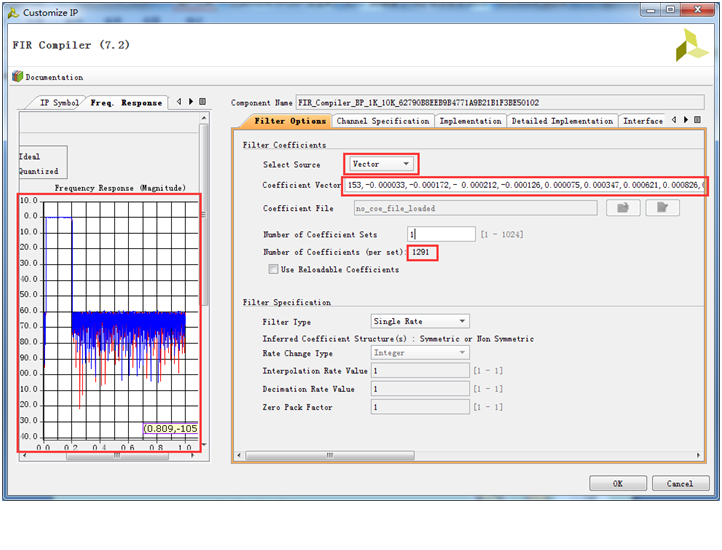Toggle Use Reloadable Coefficients checkbox

(273, 269)
